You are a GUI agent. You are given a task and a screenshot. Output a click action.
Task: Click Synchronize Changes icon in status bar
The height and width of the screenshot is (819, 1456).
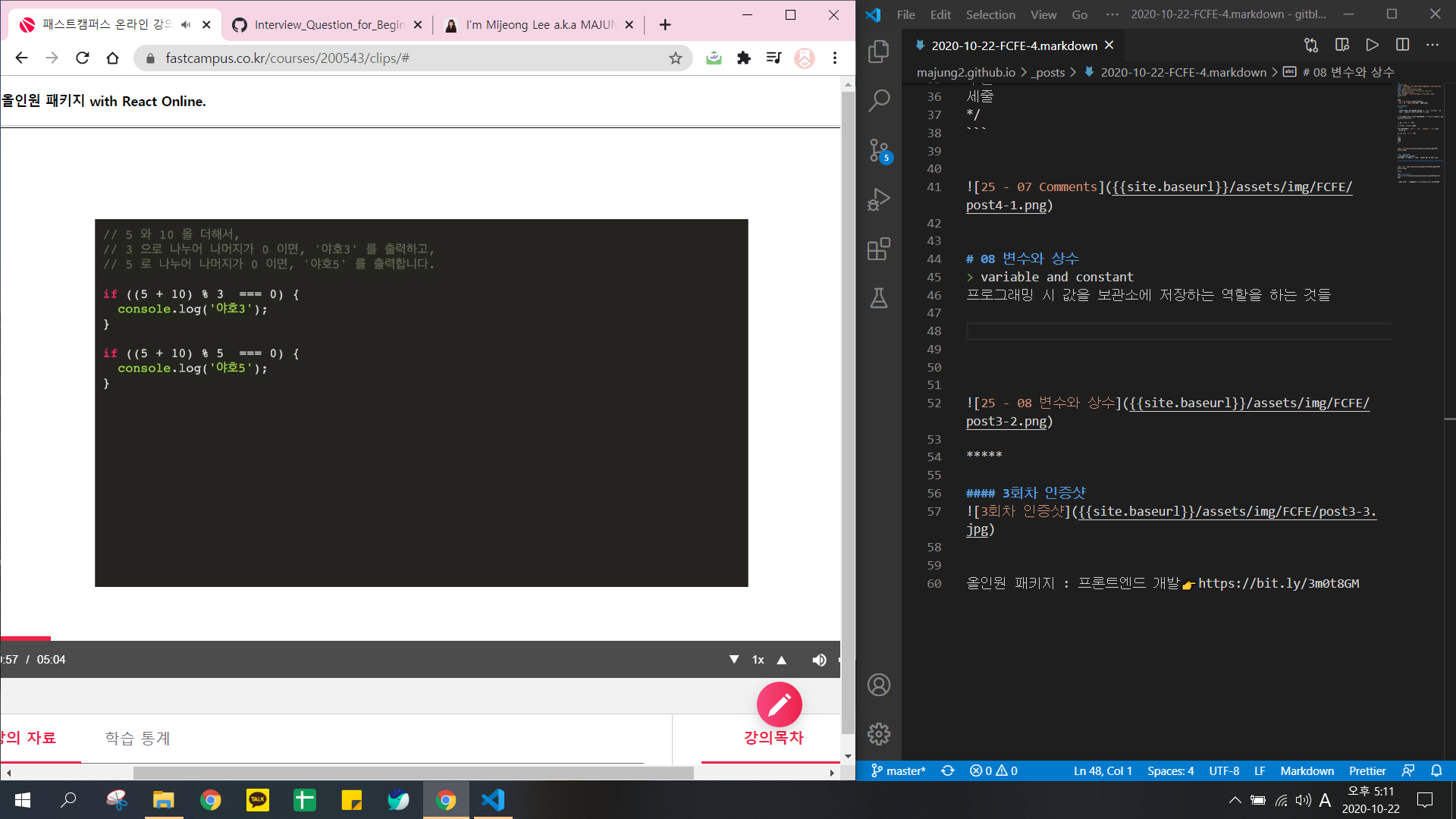click(x=948, y=770)
